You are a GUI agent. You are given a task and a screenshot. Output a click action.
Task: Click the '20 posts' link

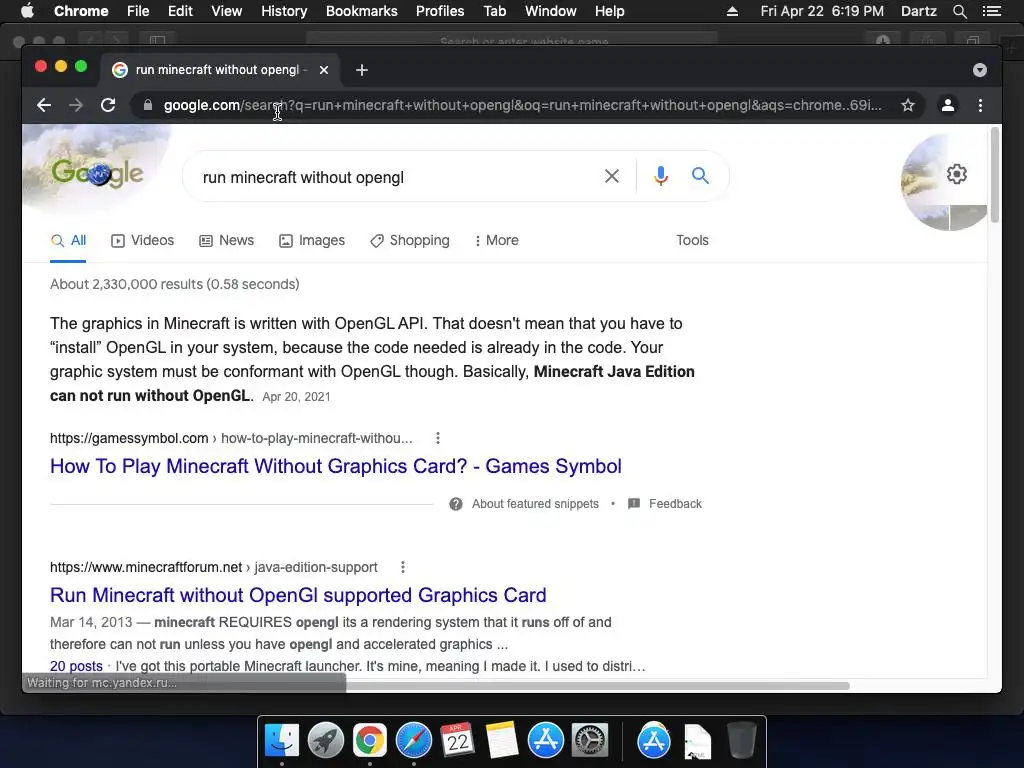(x=76, y=666)
